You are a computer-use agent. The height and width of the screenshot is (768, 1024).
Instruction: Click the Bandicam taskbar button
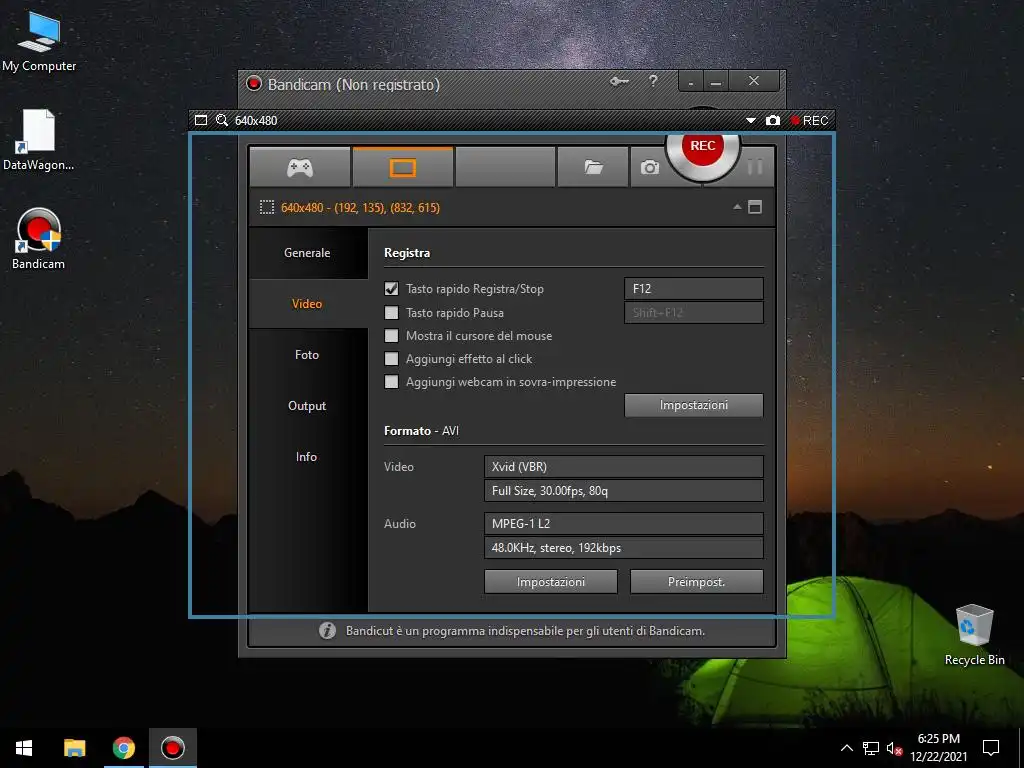tap(172, 748)
